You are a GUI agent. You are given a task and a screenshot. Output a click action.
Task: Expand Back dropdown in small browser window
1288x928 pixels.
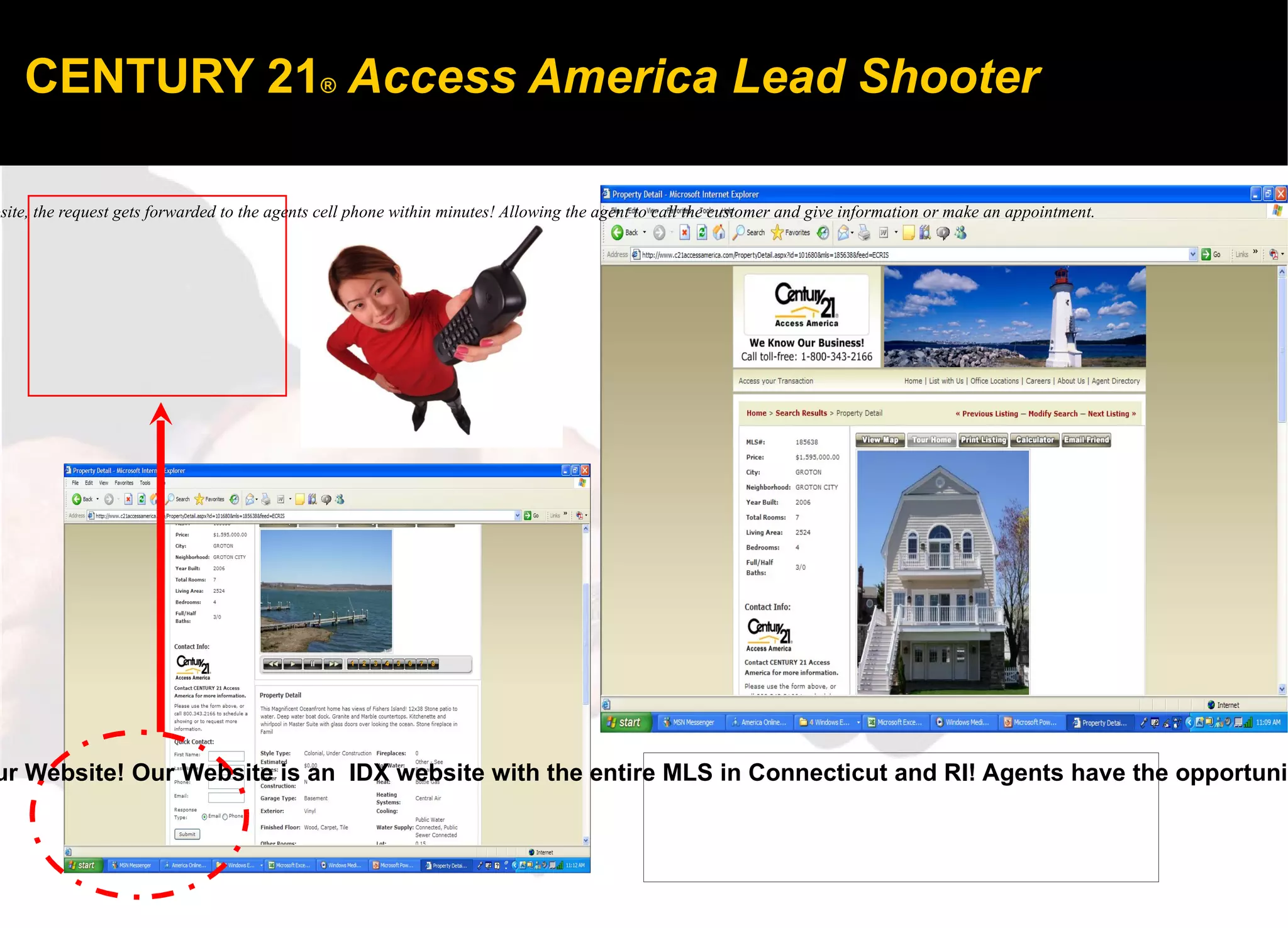(97, 499)
